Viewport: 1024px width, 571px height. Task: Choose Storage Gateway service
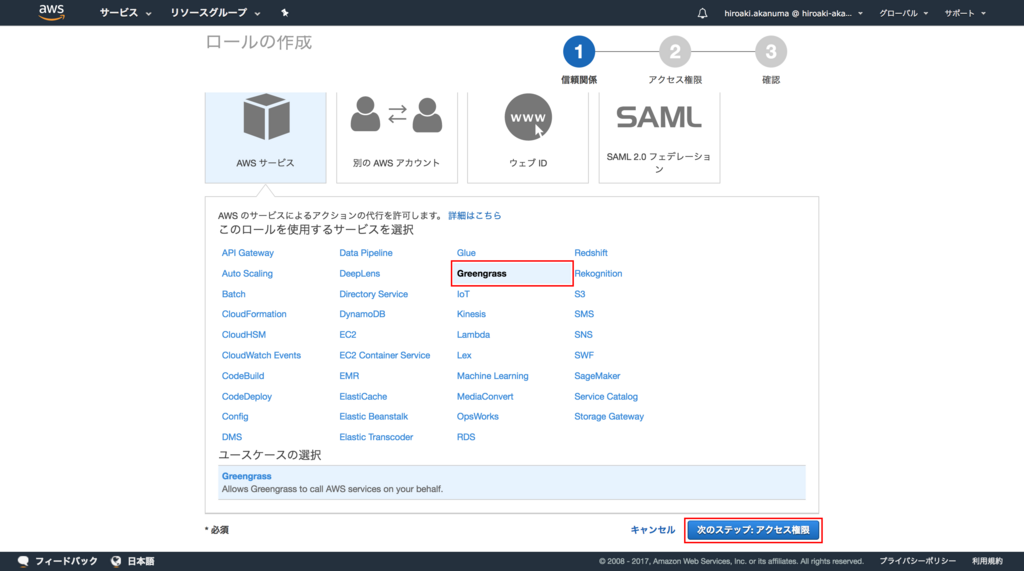pos(609,416)
